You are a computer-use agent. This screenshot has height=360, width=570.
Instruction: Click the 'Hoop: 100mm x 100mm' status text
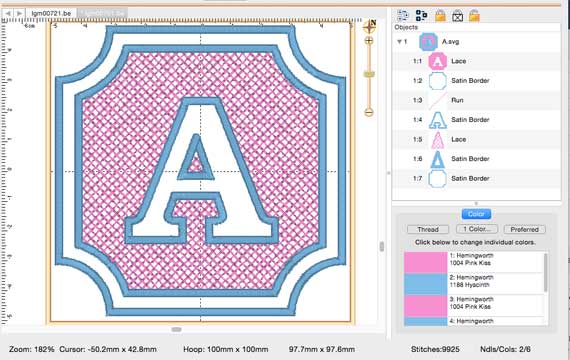(x=226, y=349)
